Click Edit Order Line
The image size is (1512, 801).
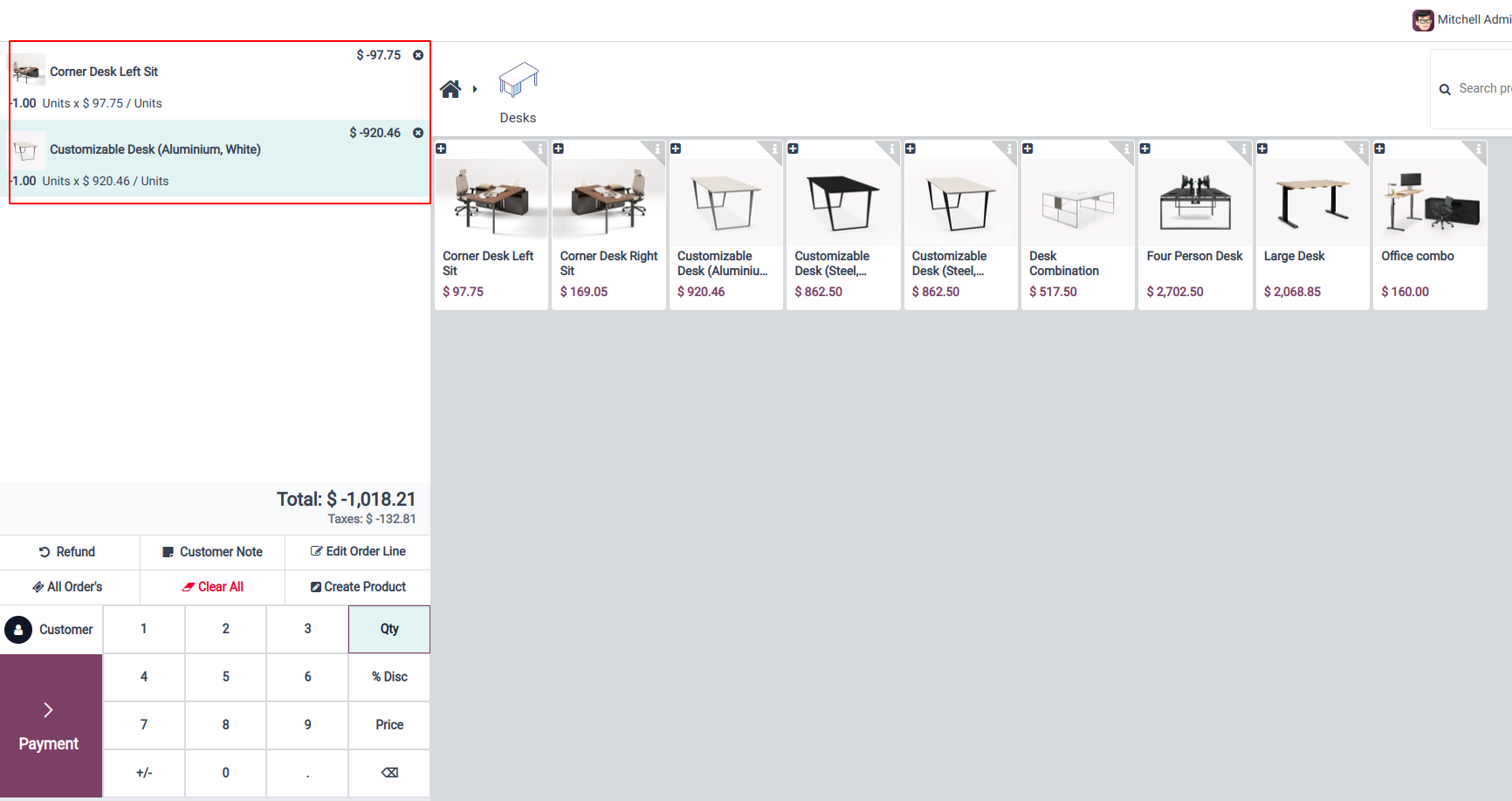click(x=358, y=552)
